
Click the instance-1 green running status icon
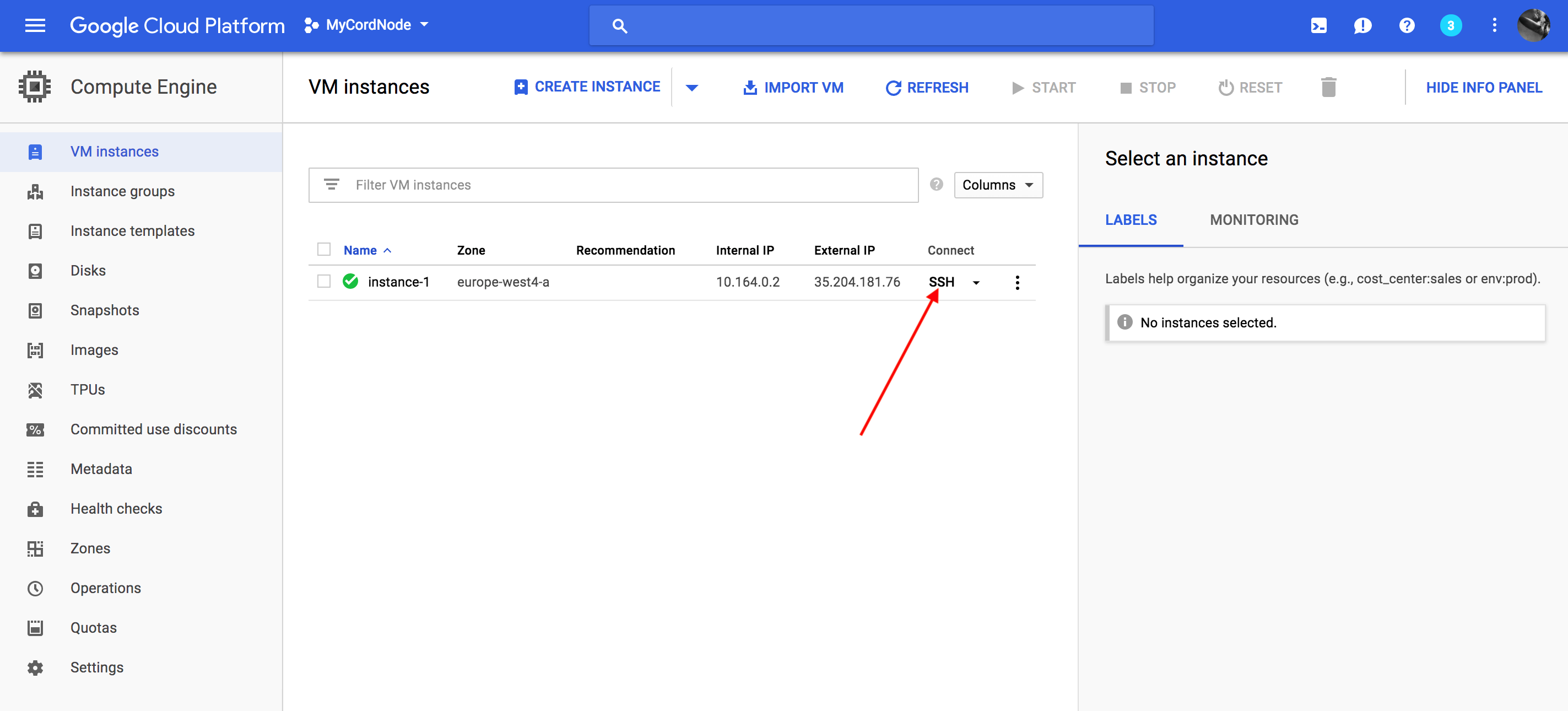point(350,281)
